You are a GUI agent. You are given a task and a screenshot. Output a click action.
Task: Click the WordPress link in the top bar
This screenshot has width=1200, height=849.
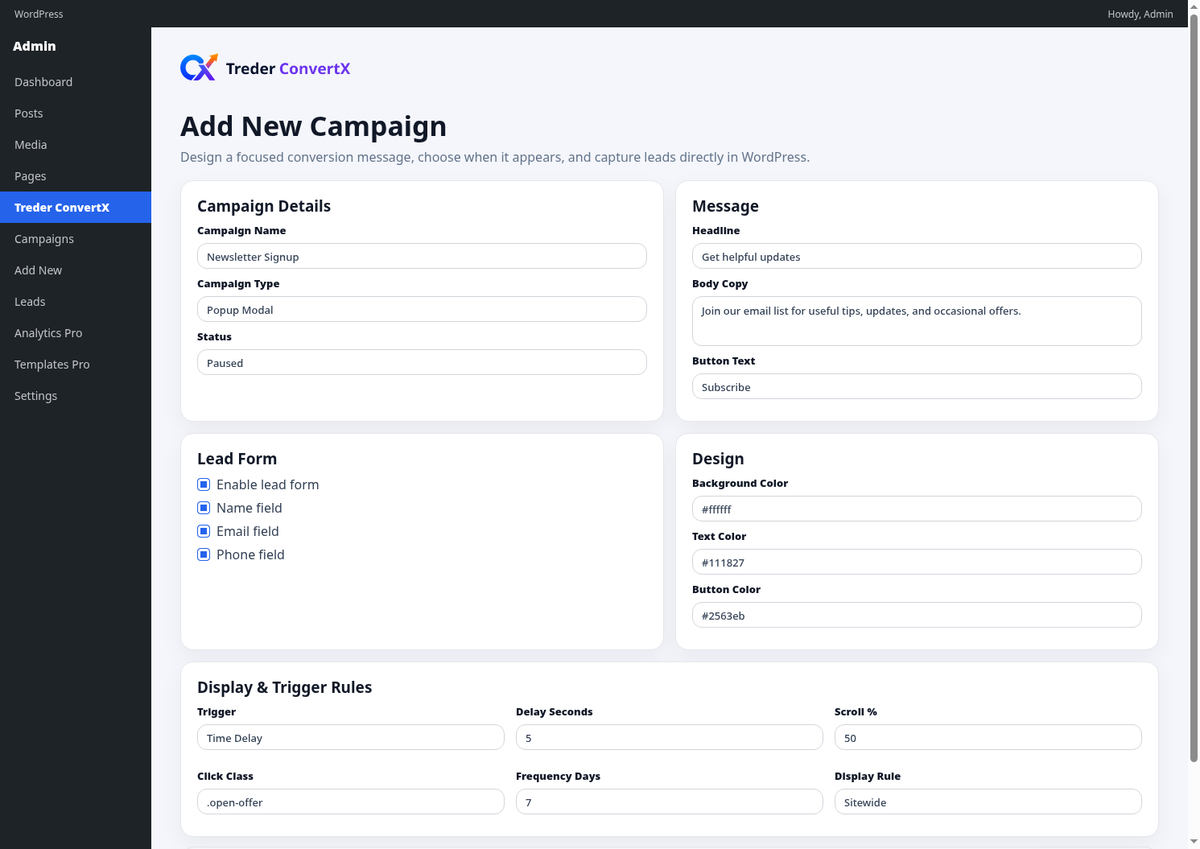pos(38,14)
